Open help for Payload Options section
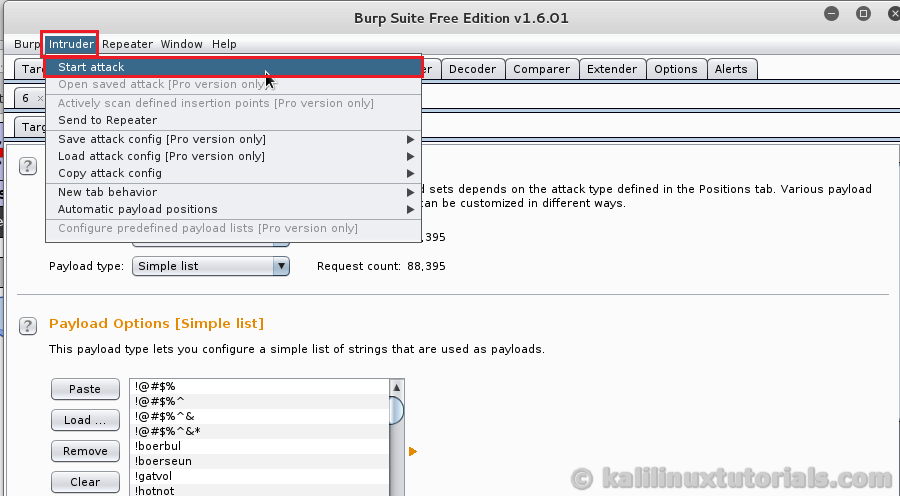Screen dimensions: 900x496 click(x=28, y=325)
